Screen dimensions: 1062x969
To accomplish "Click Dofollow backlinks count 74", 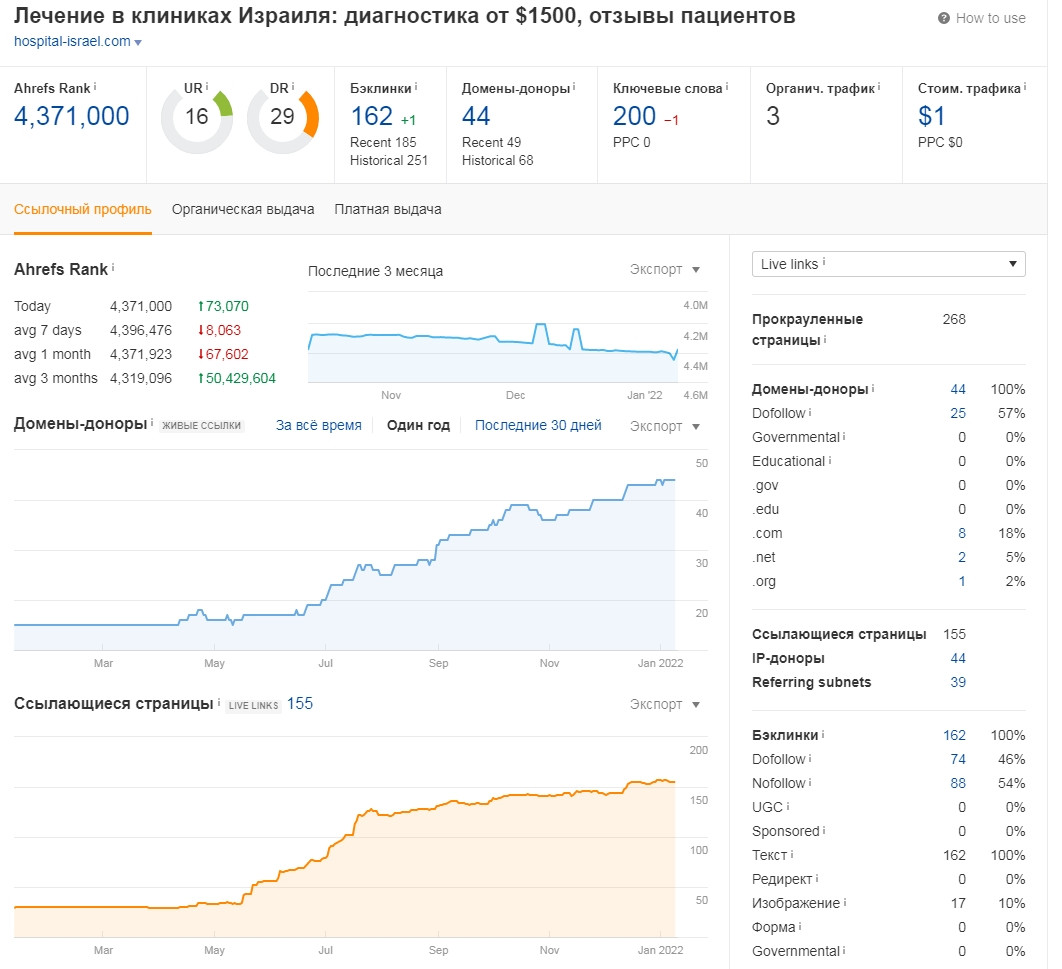I will 958,759.
